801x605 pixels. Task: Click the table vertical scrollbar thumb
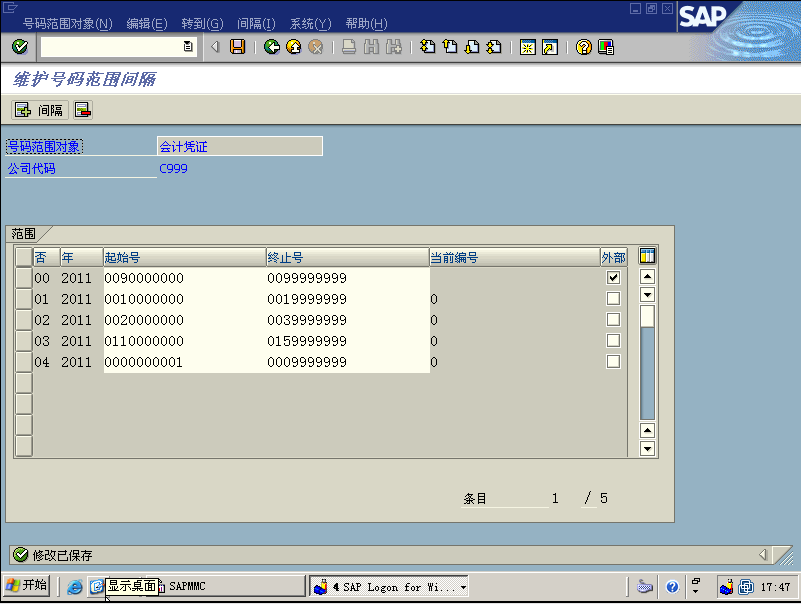[647, 318]
